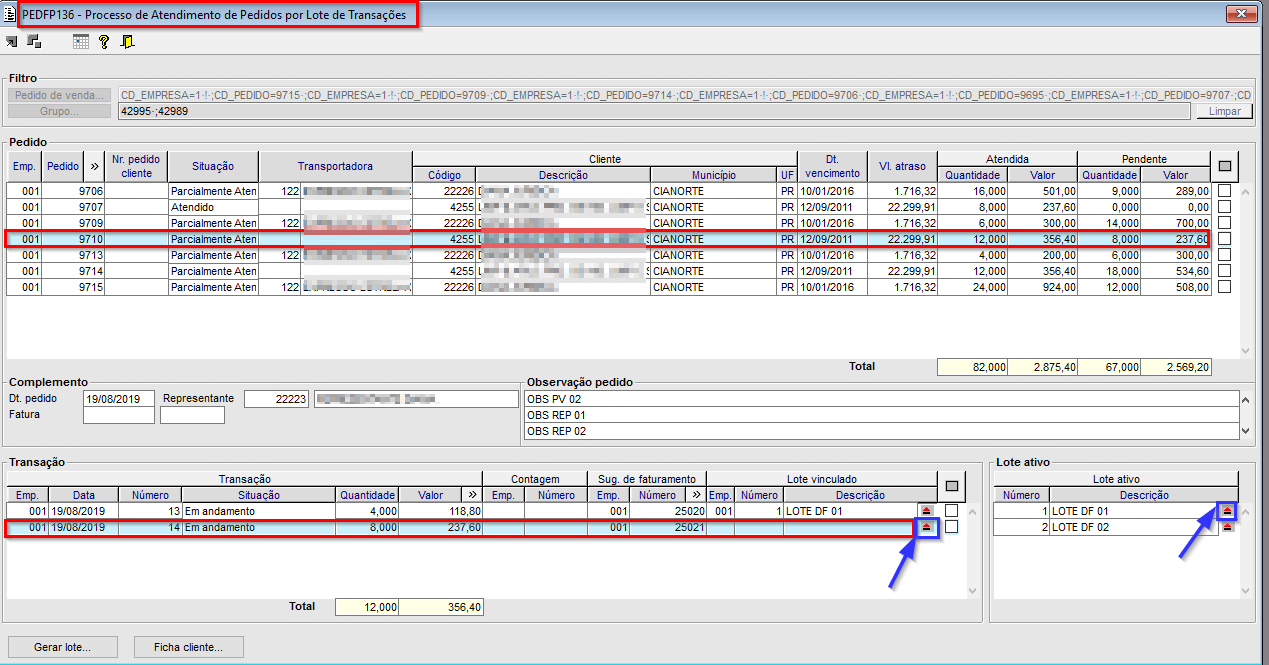Image resolution: width=1269 pixels, height=665 pixels.
Task: Click eject icon for transaction 14
Action: (926, 527)
